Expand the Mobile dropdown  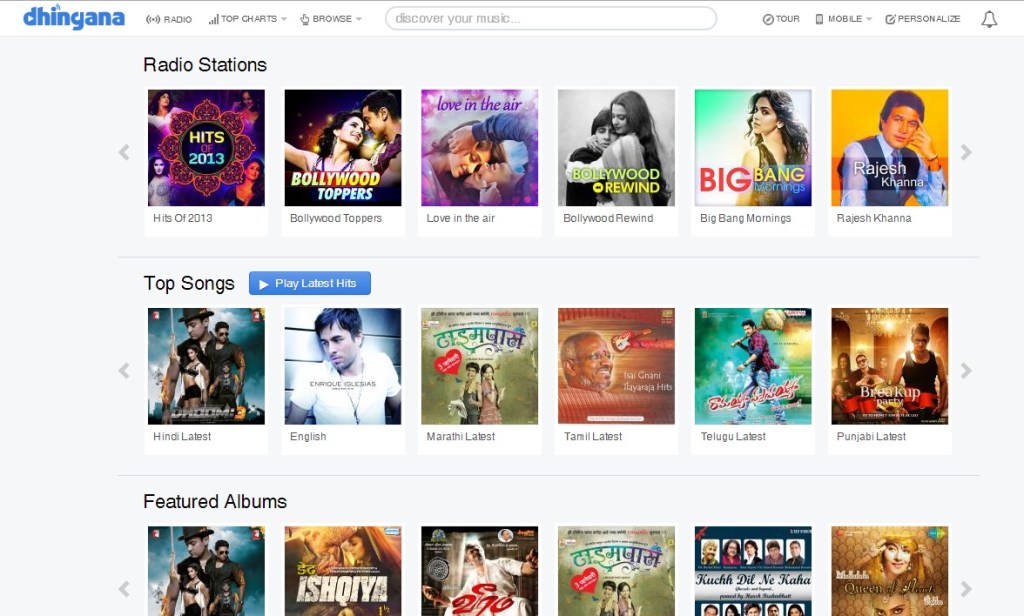coord(843,19)
